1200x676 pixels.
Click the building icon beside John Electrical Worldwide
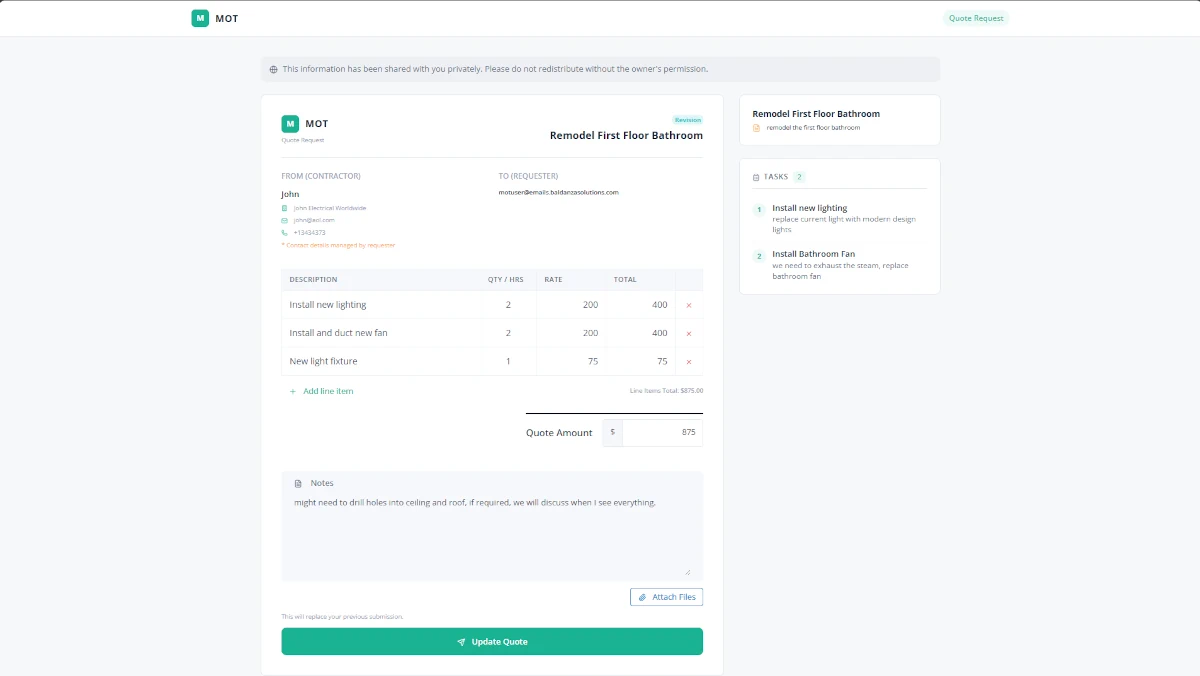coord(284,207)
